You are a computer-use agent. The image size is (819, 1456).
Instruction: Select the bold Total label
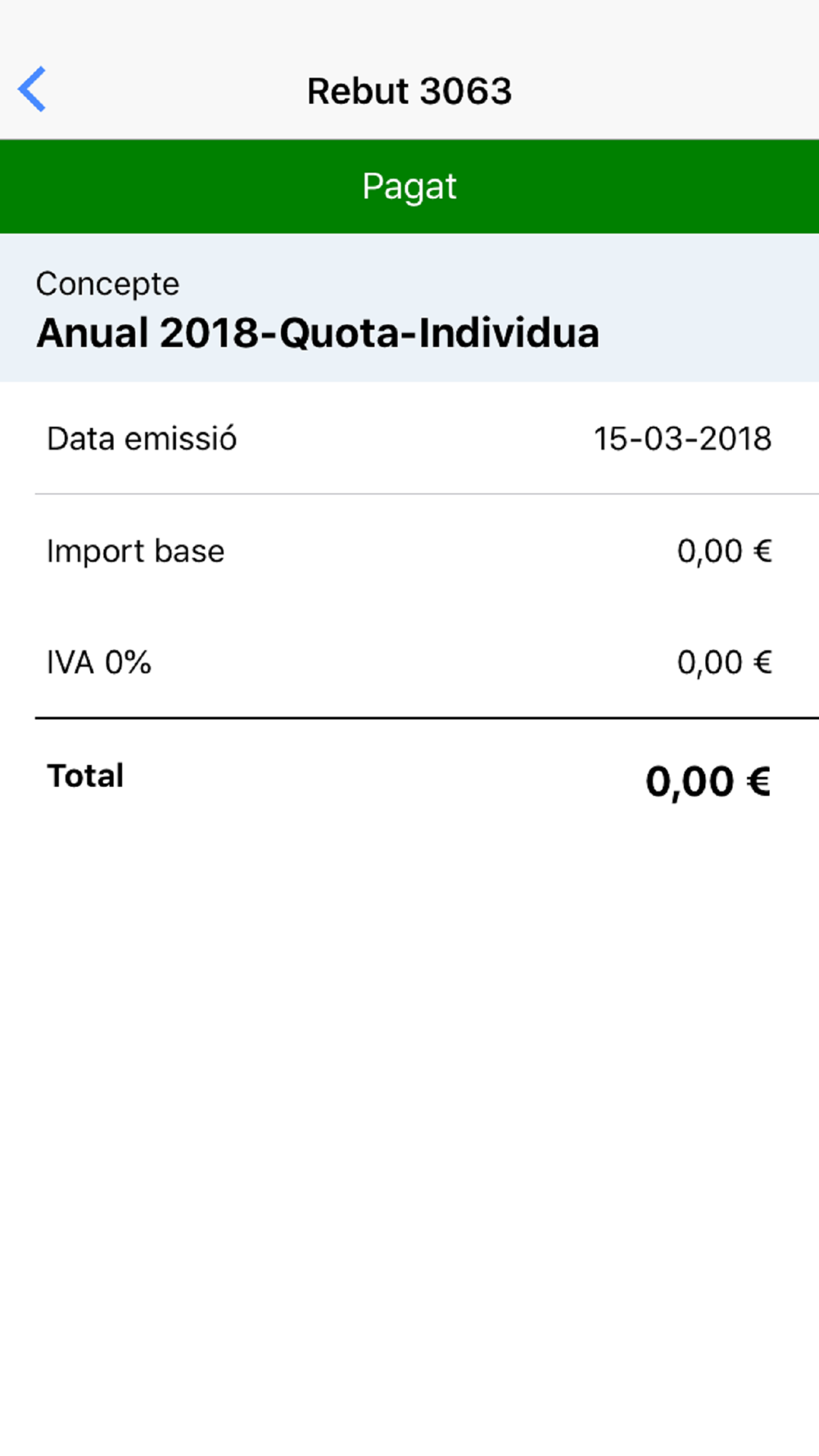pos(85,775)
